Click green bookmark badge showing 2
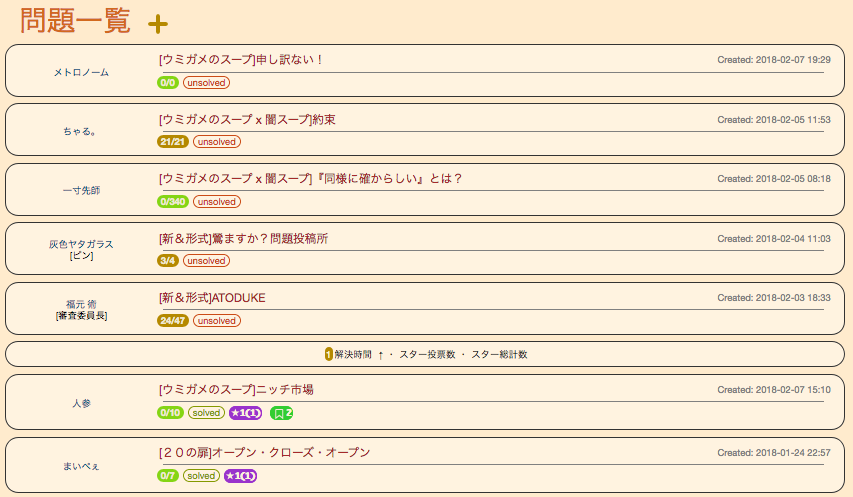The height and width of the screenshot is (497, 853). click(281, 413)
